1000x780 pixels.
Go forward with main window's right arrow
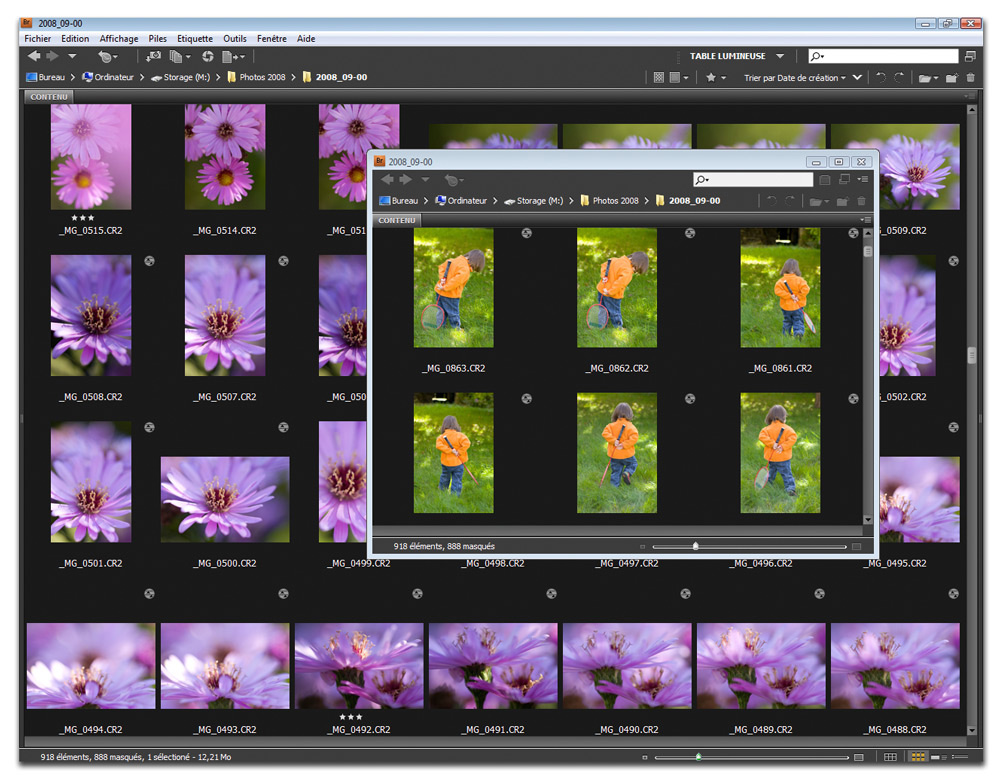coord(52,56)
